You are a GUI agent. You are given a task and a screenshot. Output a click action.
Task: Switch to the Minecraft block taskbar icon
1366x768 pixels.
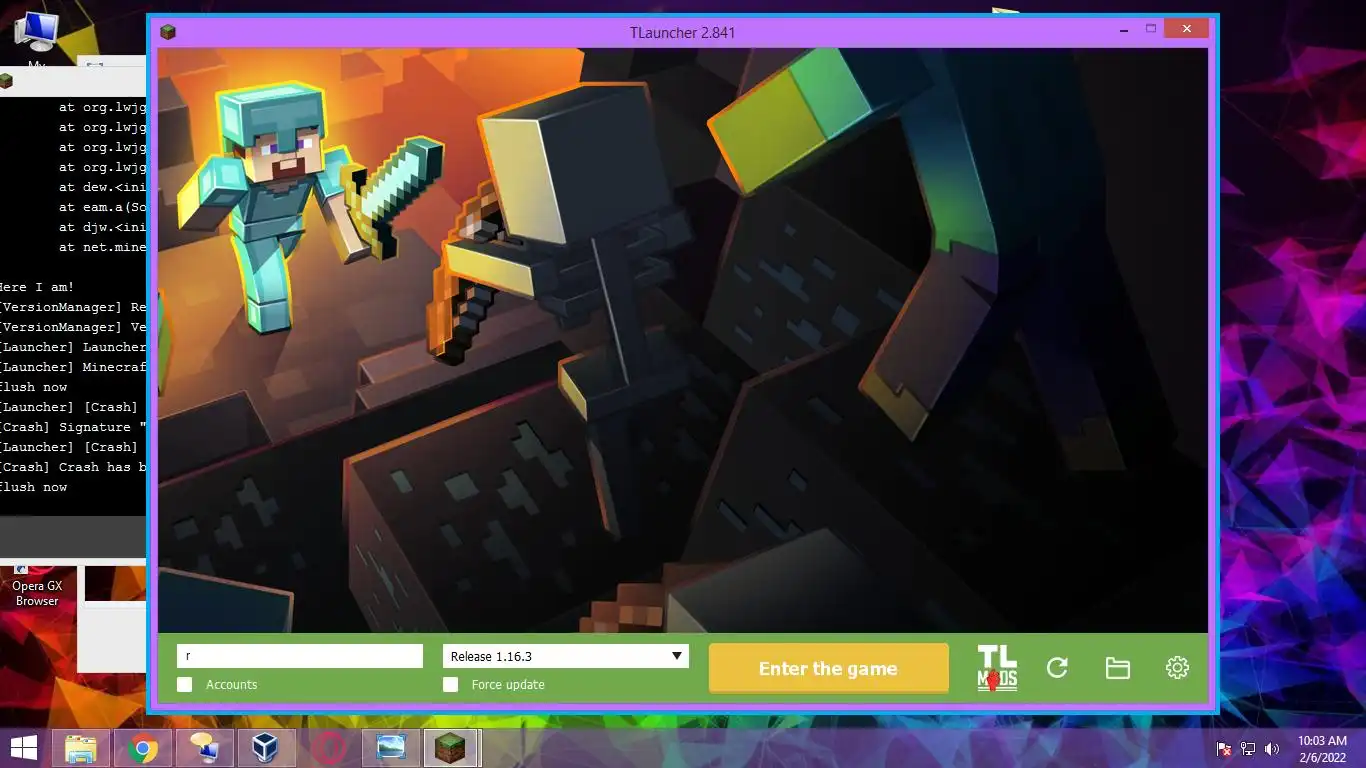click(x=452, y=748)
